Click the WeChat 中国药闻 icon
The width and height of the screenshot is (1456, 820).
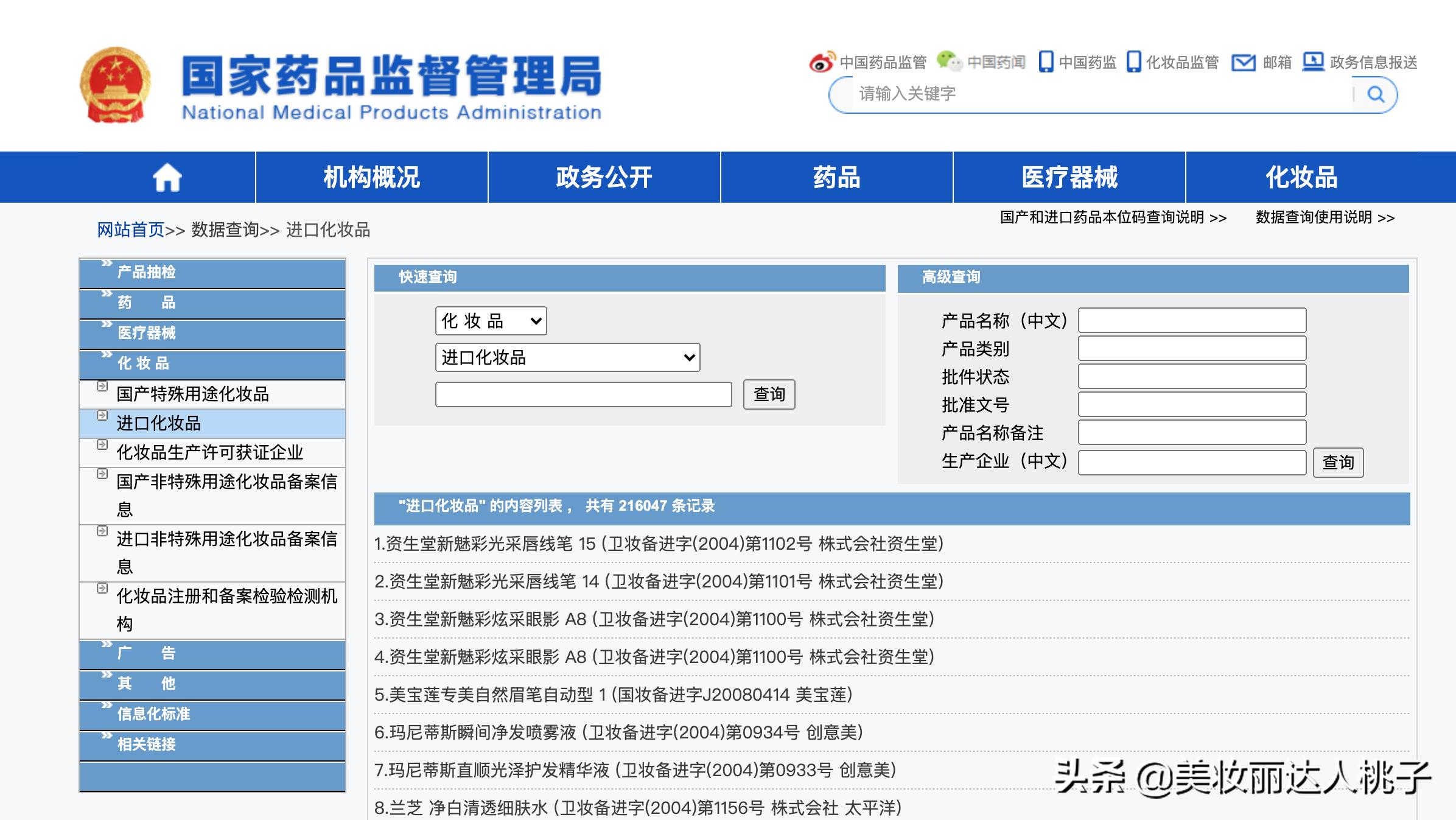coord(948,61)
